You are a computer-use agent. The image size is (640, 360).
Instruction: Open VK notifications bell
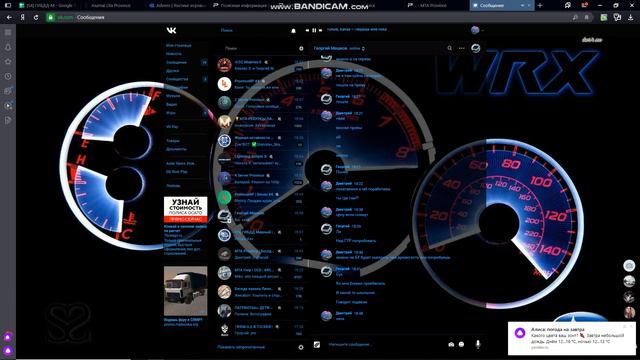click(293, 31)
